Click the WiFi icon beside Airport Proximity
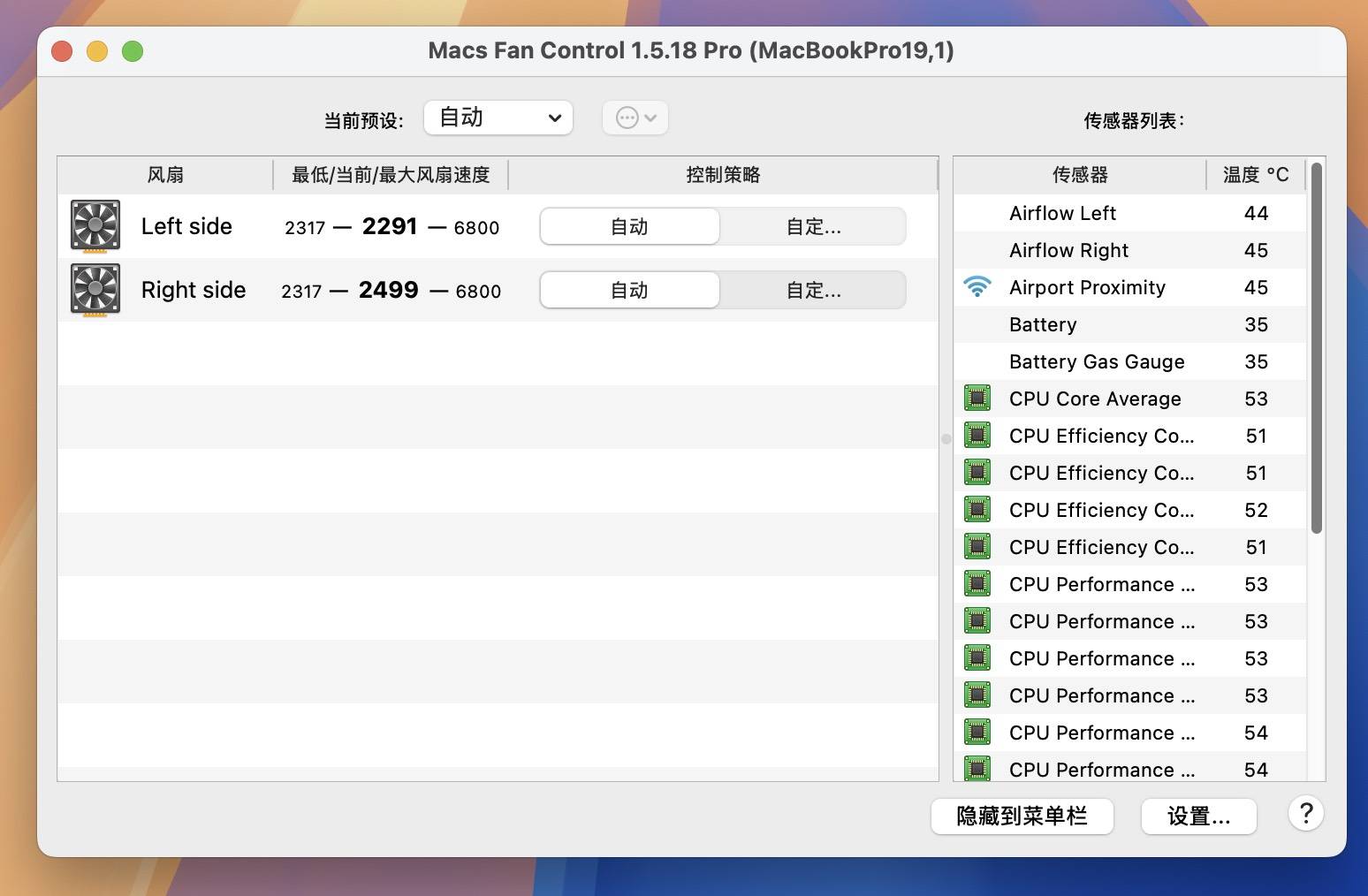Screen dimensions: 1368x896 pyautogui.click(x=977, y=286)
